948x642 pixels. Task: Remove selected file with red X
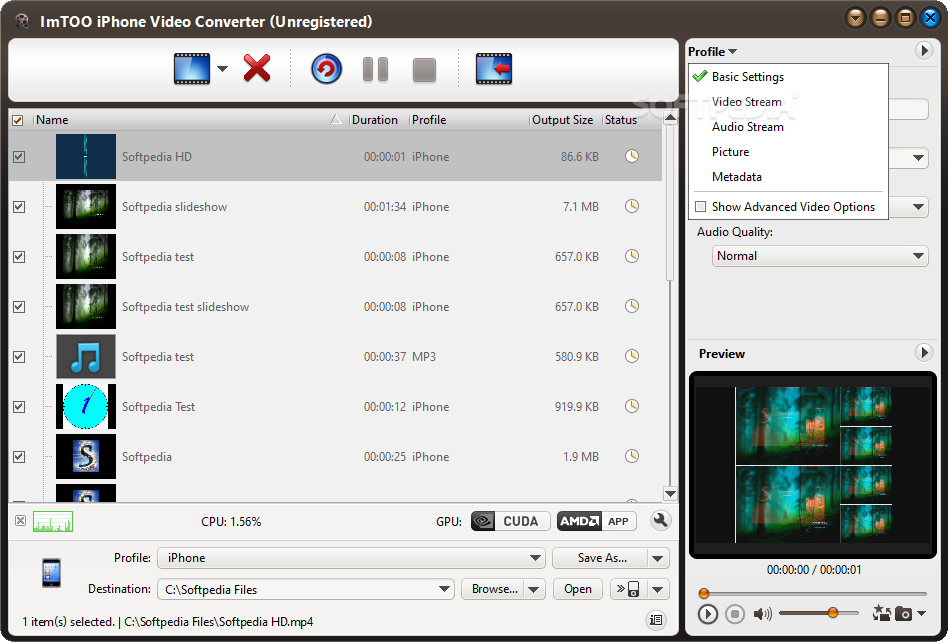[257, 68]
